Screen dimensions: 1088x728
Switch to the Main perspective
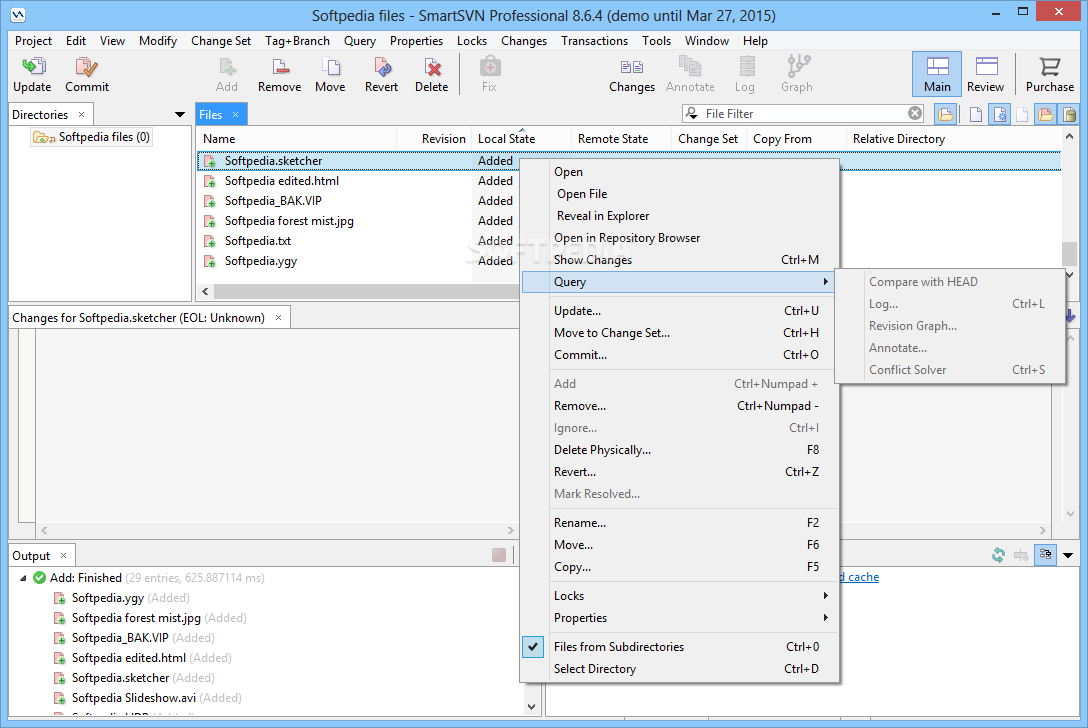937,74
